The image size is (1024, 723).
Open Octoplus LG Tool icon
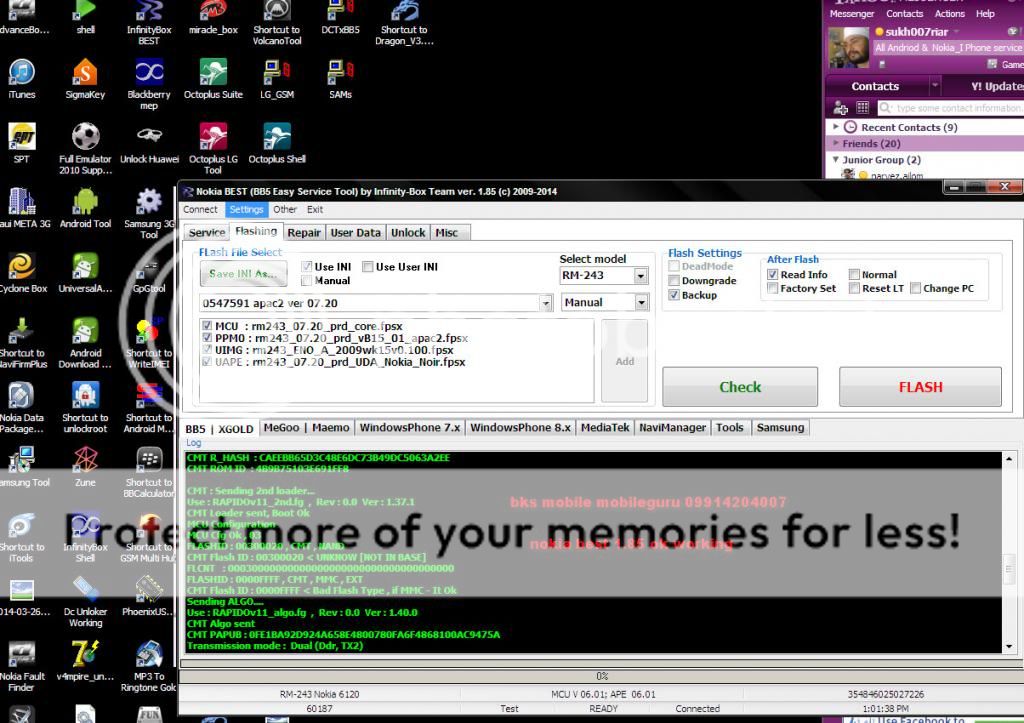click(x=213, y=148)
